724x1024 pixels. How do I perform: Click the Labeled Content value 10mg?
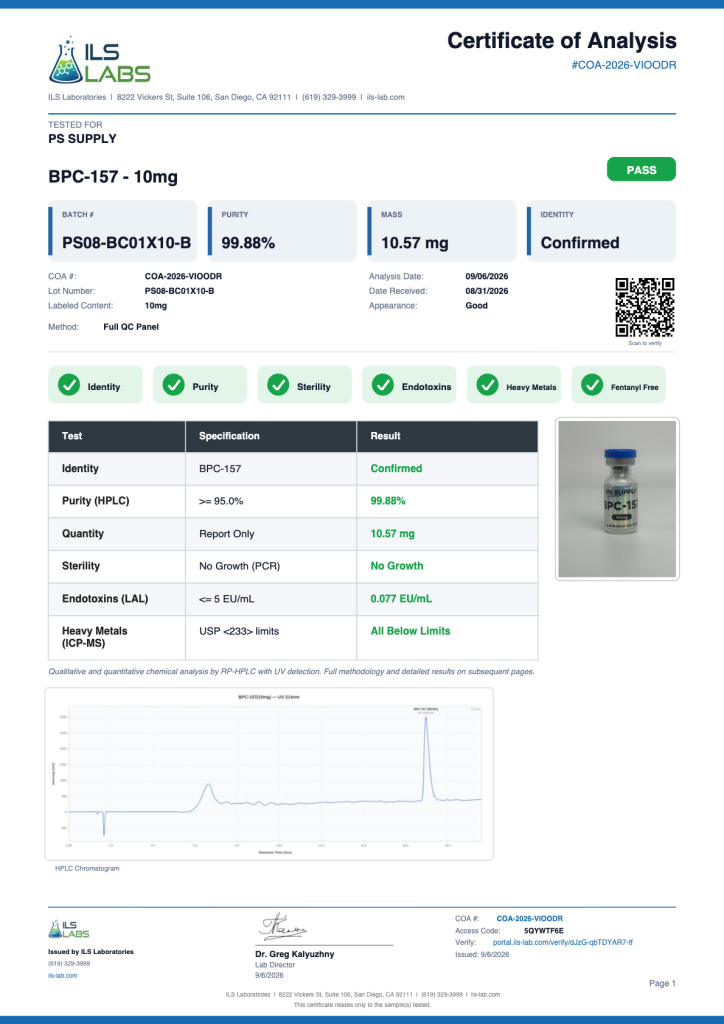[155, 306]
